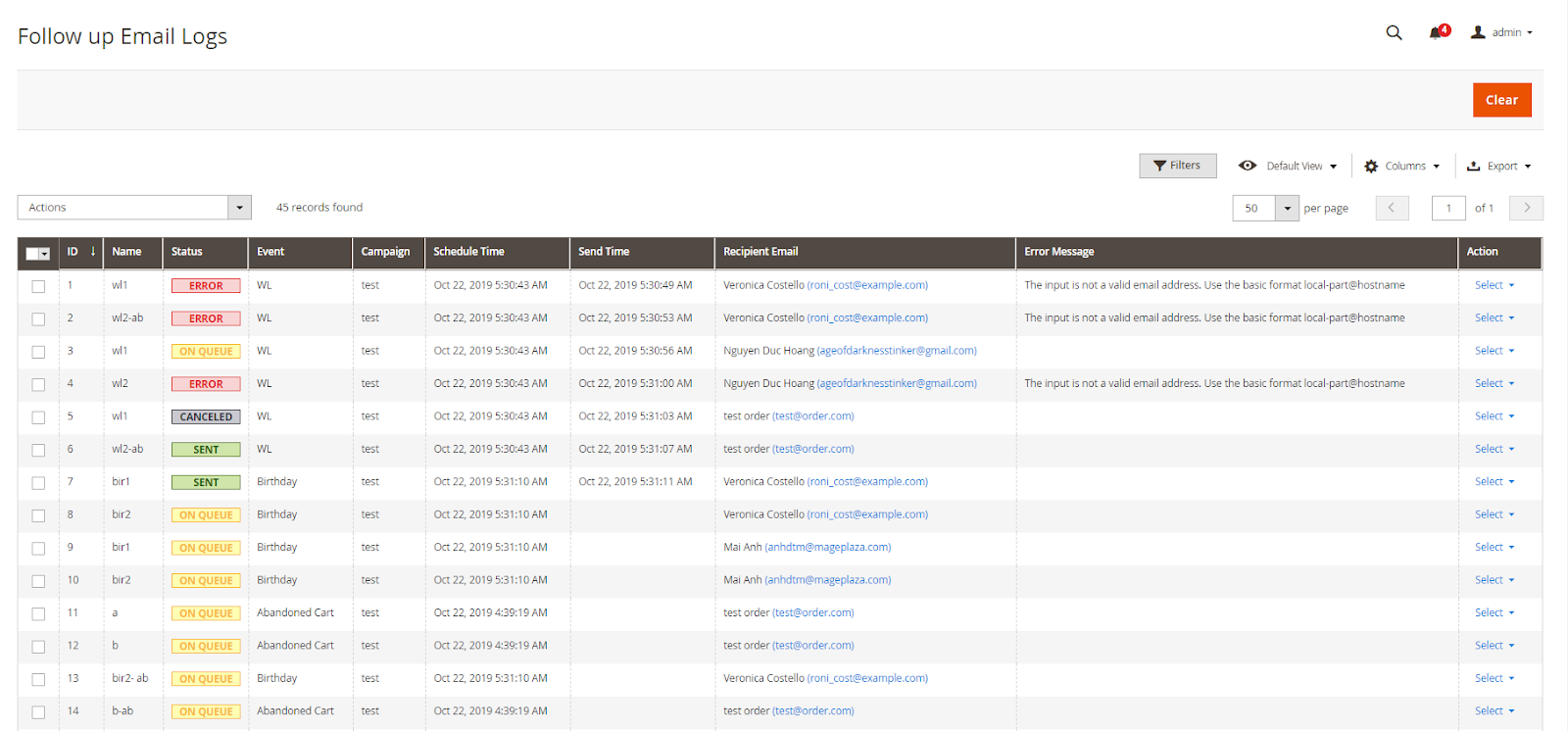Image resolution: width=1568 pixels, height=731 pixels.
Task: Check the checkbox for row ID 1
Action: (38, 286)
